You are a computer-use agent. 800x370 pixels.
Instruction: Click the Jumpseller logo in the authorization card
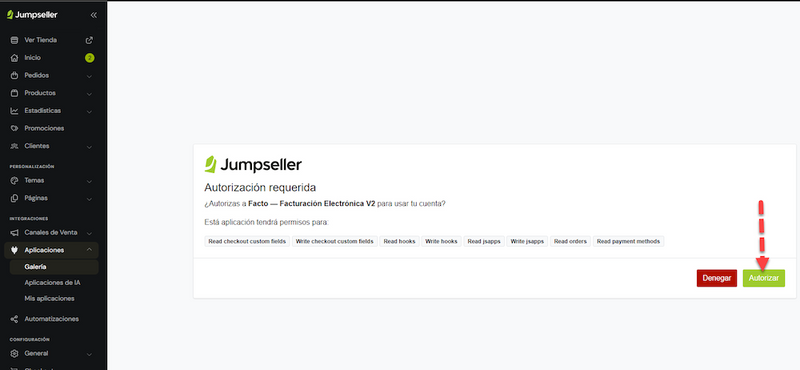253,165
